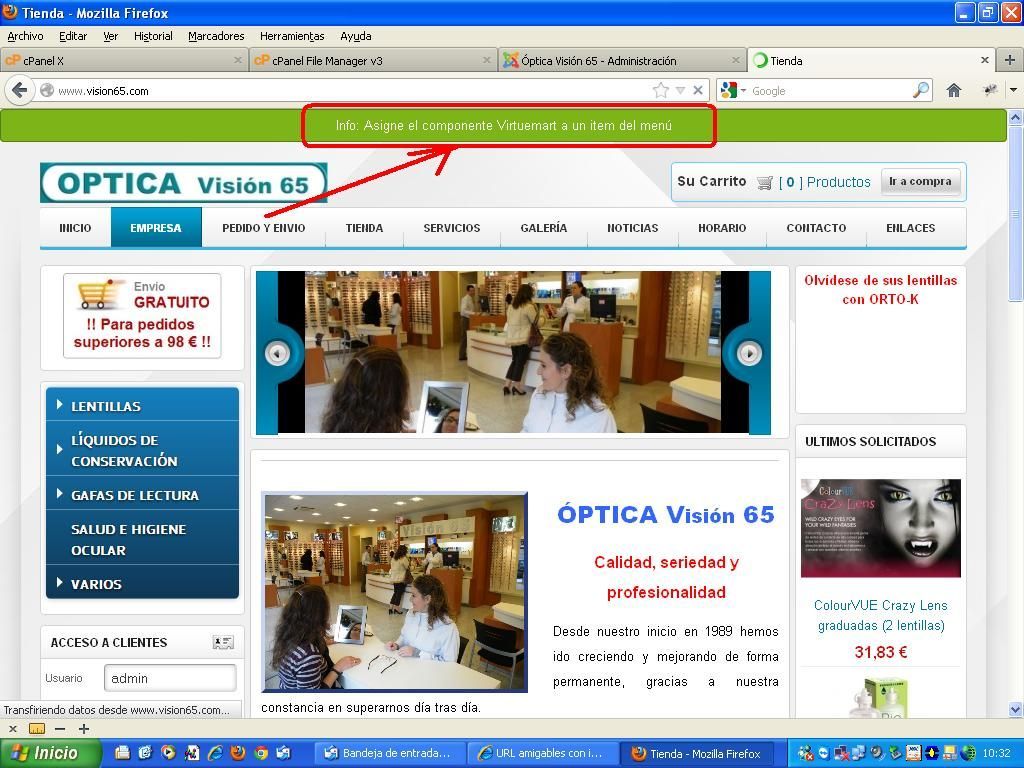Click the shopping cart icon beside Su Carrito

[x=765, y=182]
